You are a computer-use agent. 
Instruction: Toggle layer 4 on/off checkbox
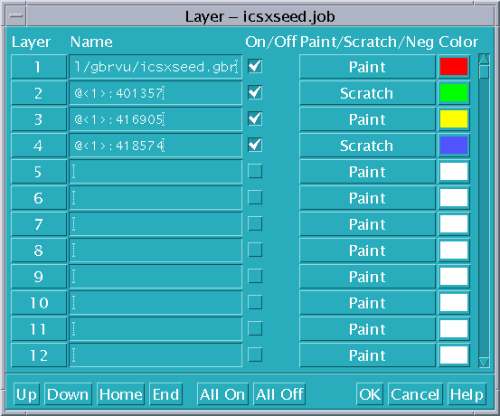(255, 145)
